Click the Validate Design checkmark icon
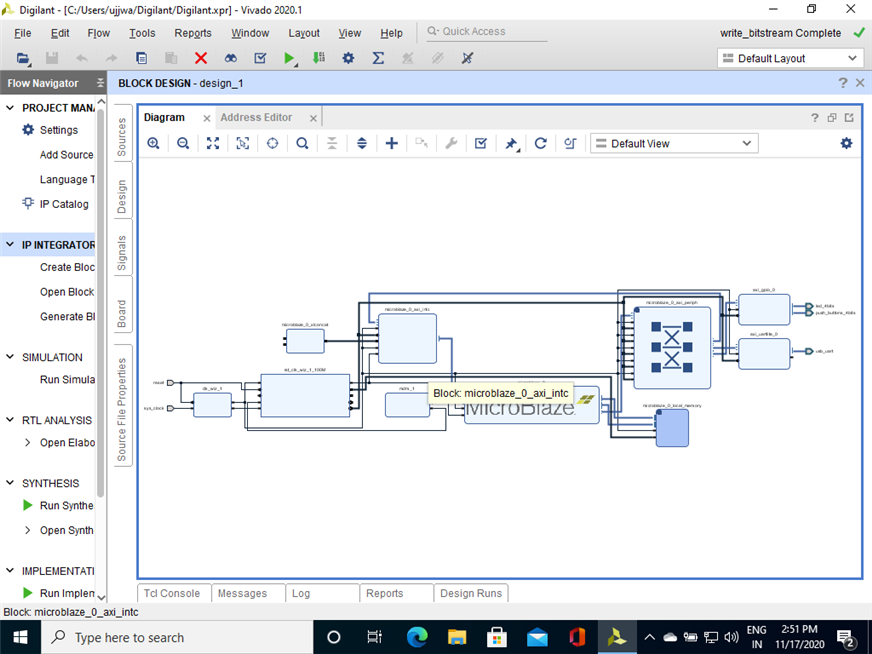 coord(481,143)
